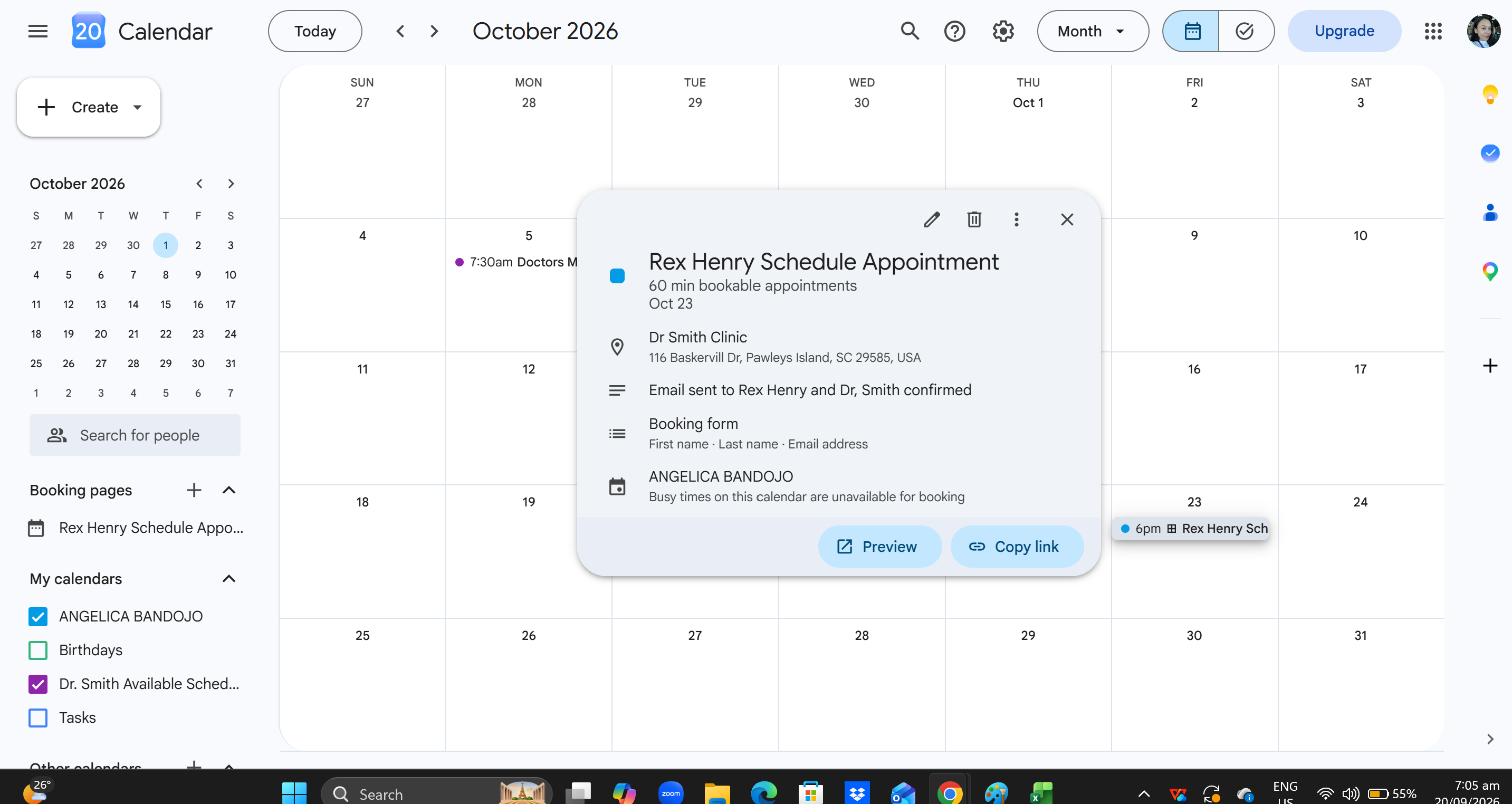
Task: Add a new booking page with the plus icon
Action: click(x=194, y=490)
